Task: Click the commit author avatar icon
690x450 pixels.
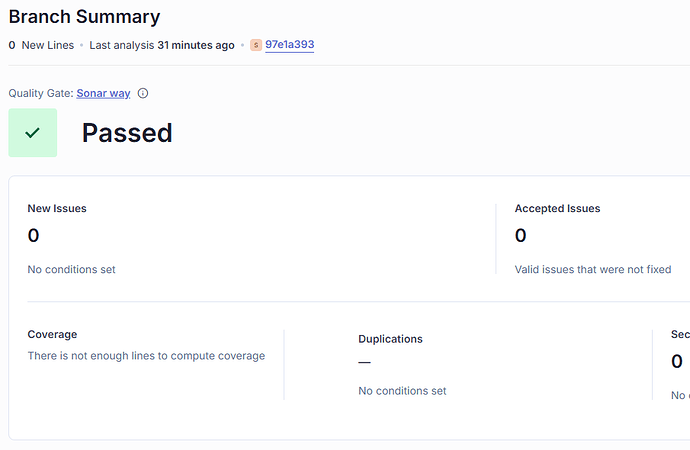Action: click(256, 45)
